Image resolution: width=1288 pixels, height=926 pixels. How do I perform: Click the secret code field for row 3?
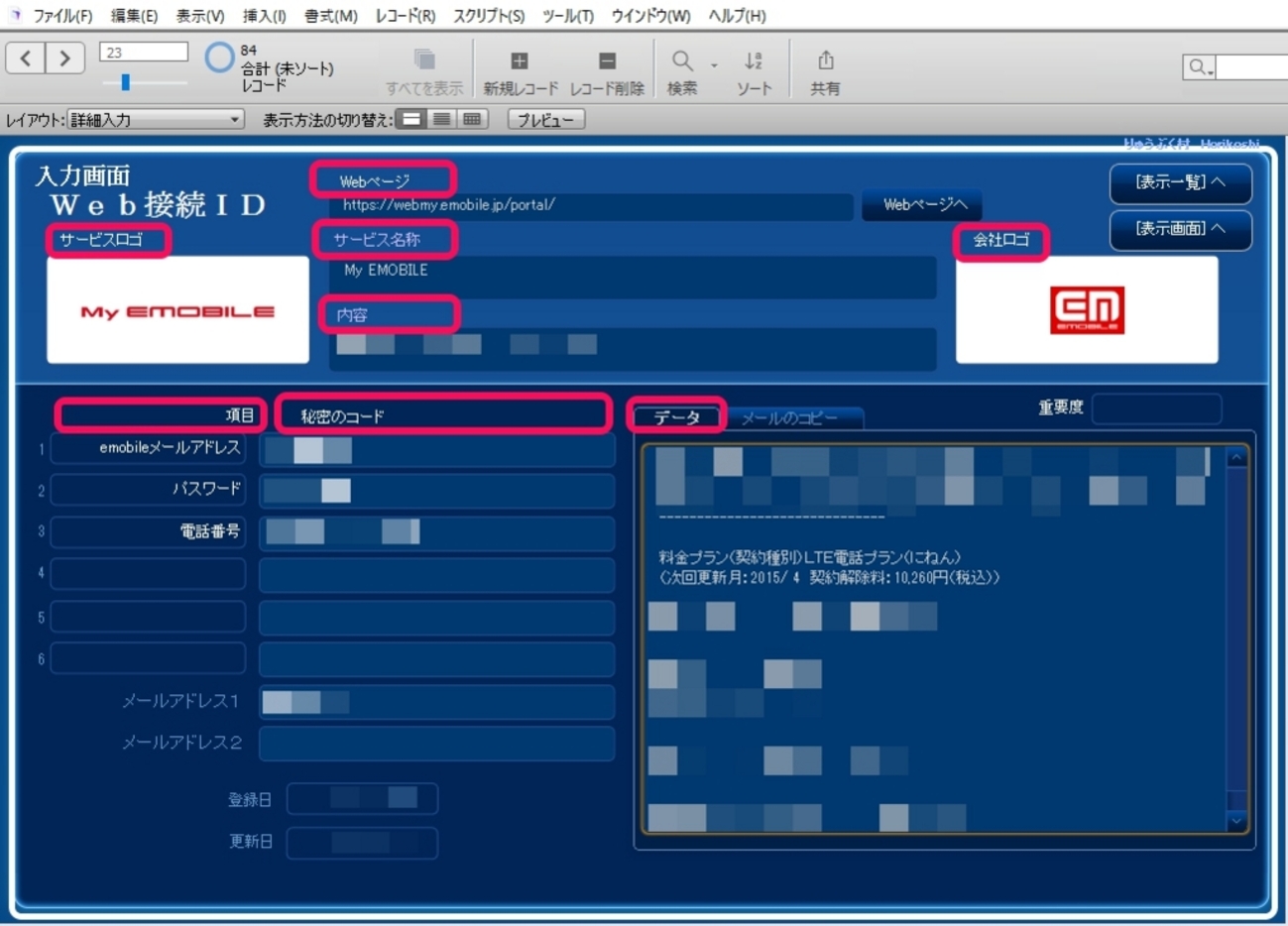[437, 532]
